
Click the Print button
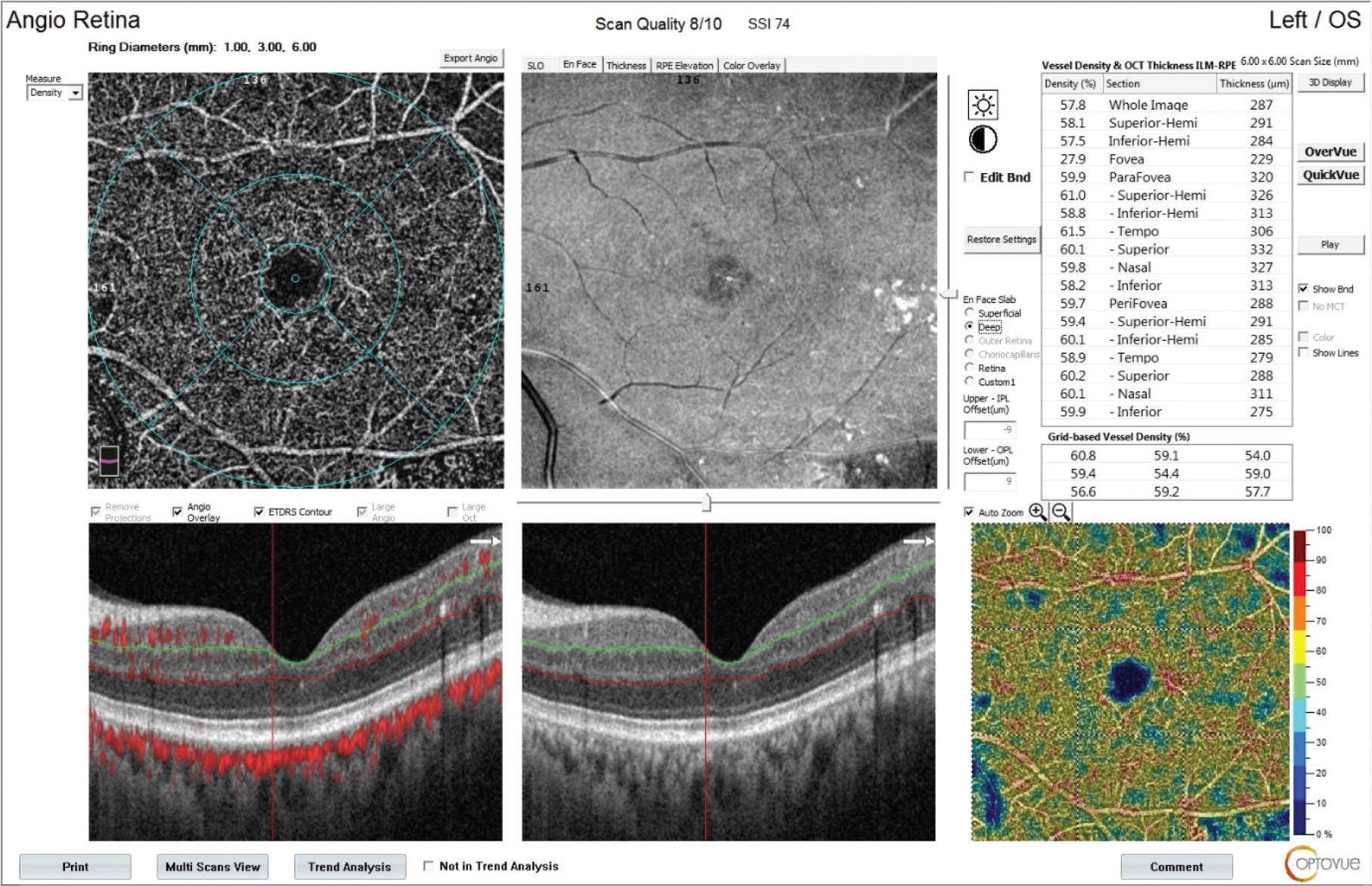click(76, 866)
